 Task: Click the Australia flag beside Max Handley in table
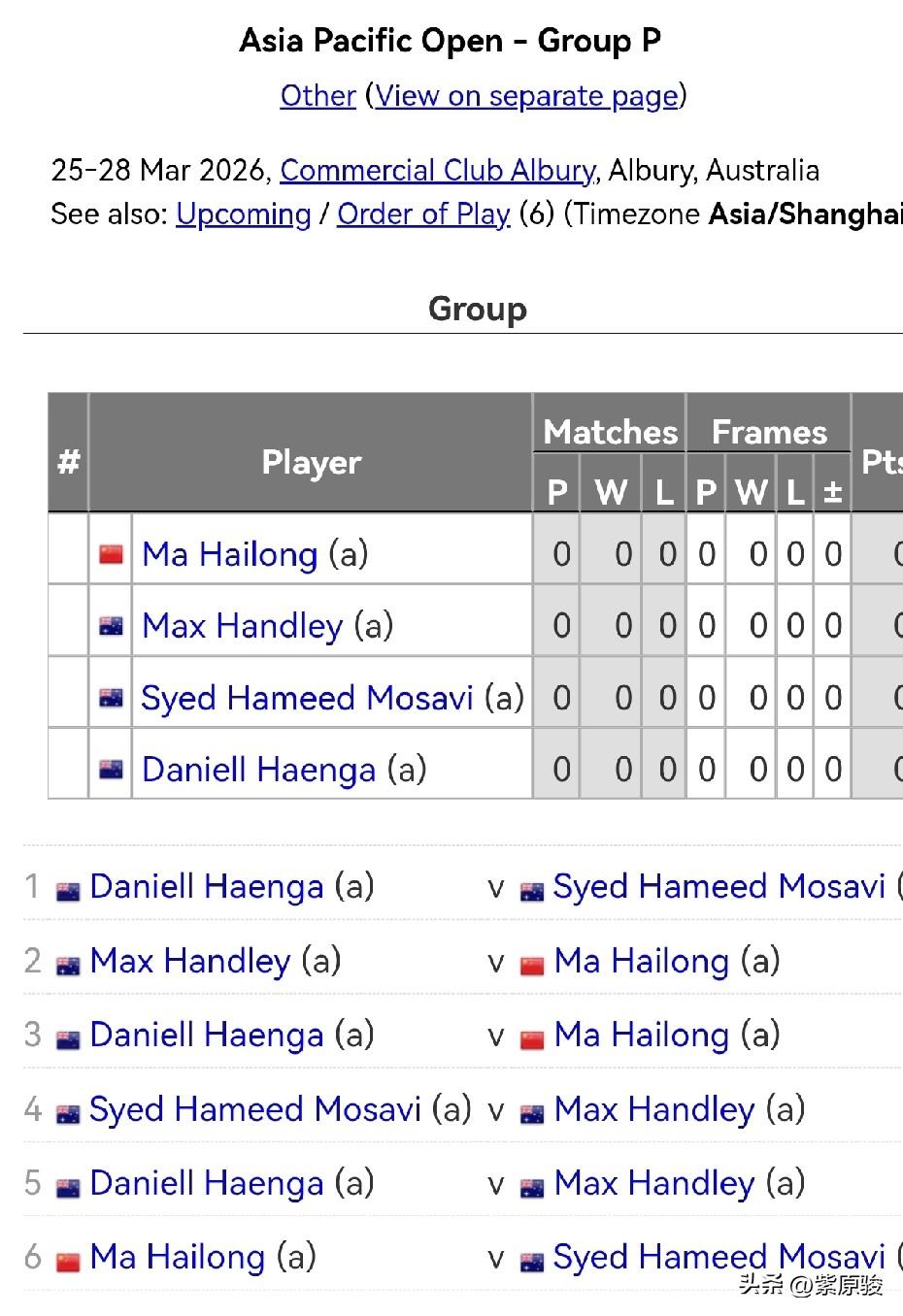click(x=112, y=626)
